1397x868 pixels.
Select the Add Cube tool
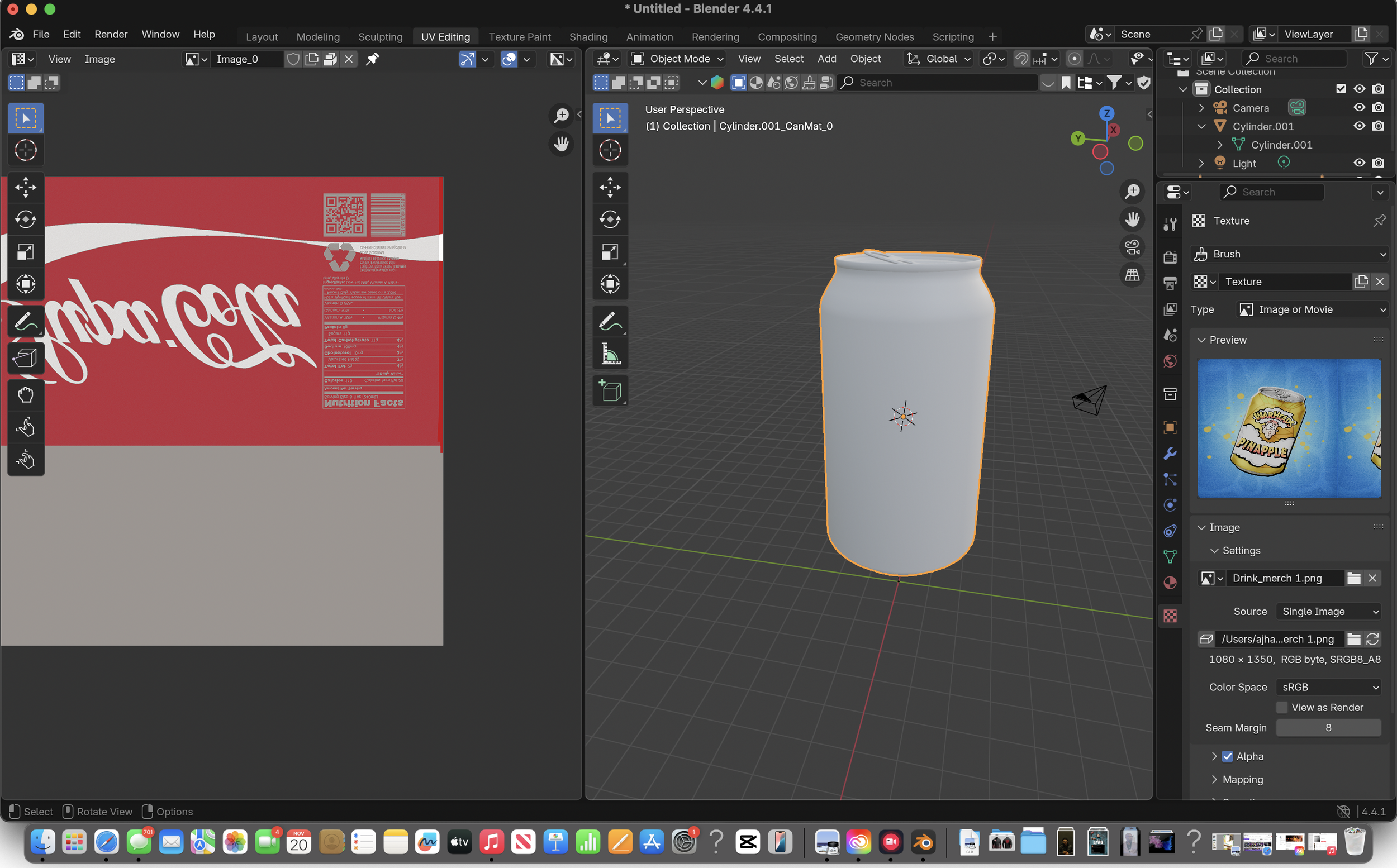click(x=610, y=391)
